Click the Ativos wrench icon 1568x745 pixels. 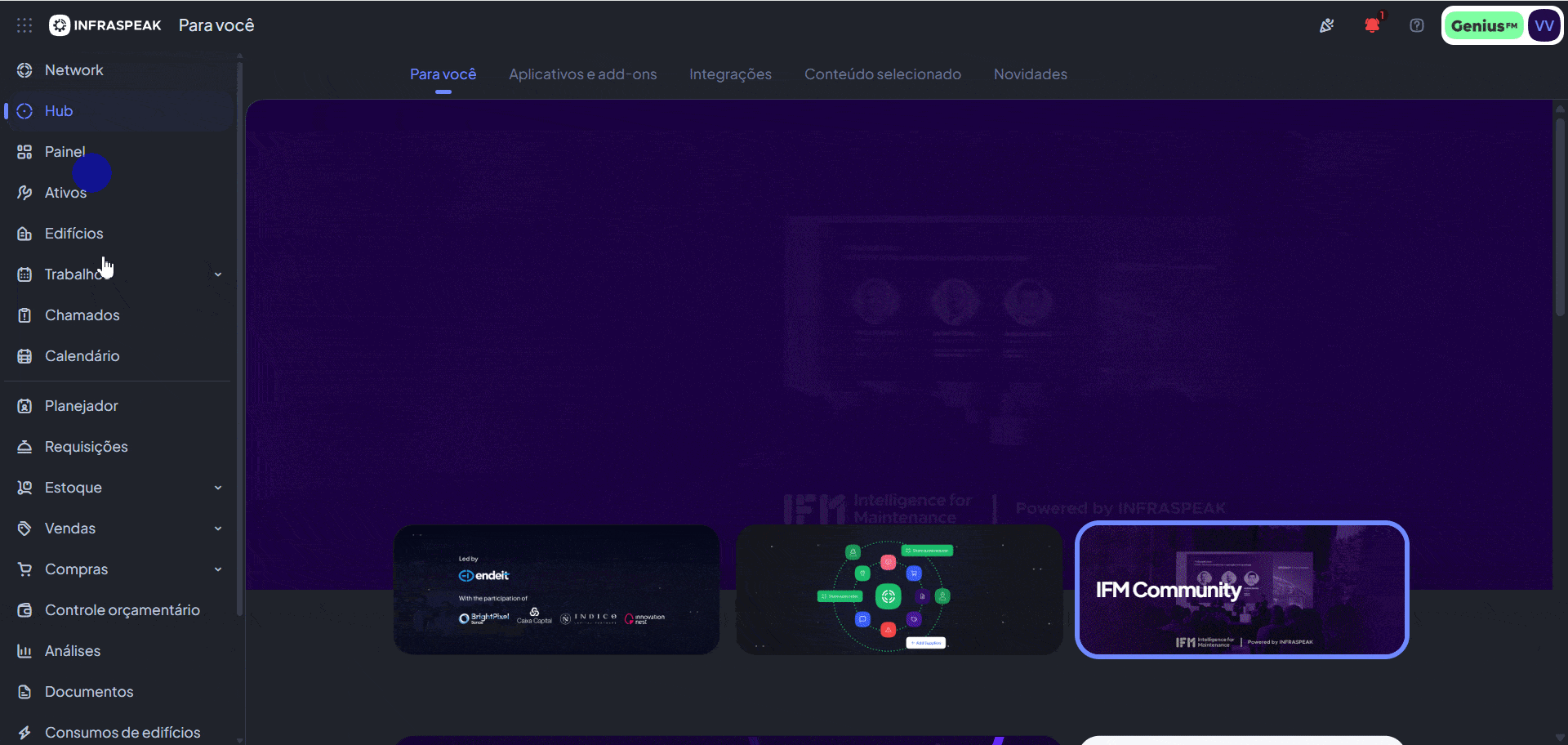coord(24,193)
